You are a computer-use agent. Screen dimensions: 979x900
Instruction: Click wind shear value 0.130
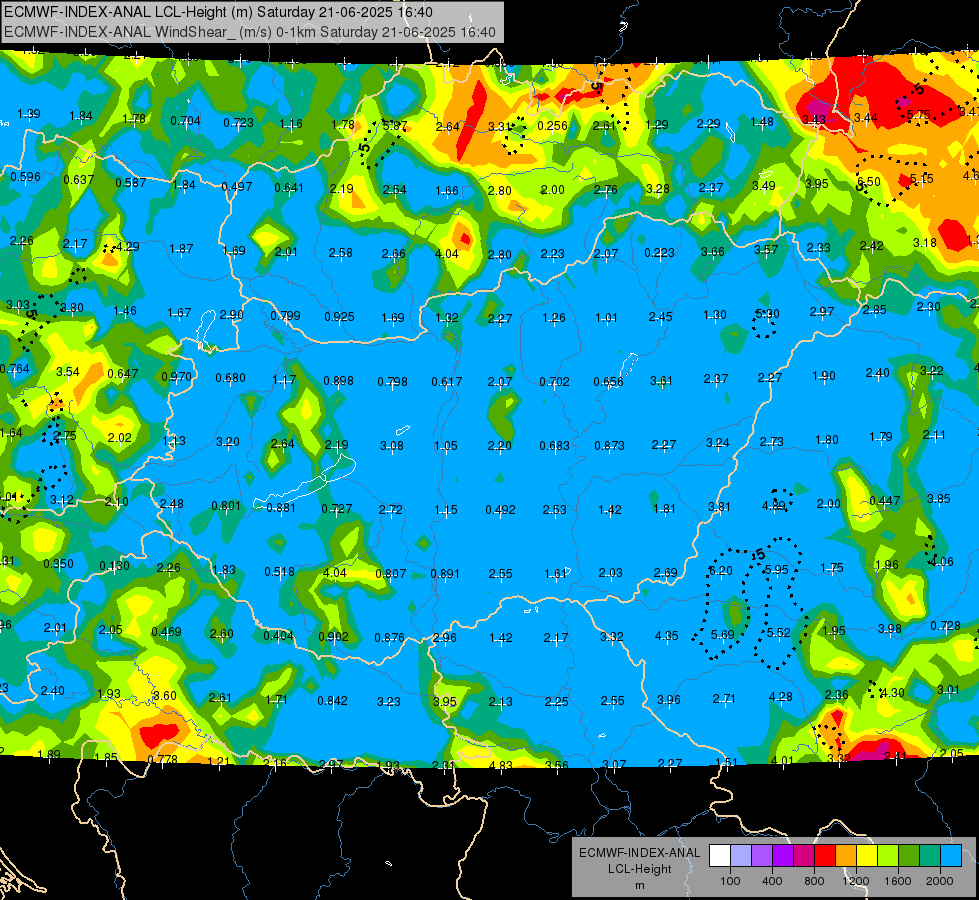click(114, 566)
